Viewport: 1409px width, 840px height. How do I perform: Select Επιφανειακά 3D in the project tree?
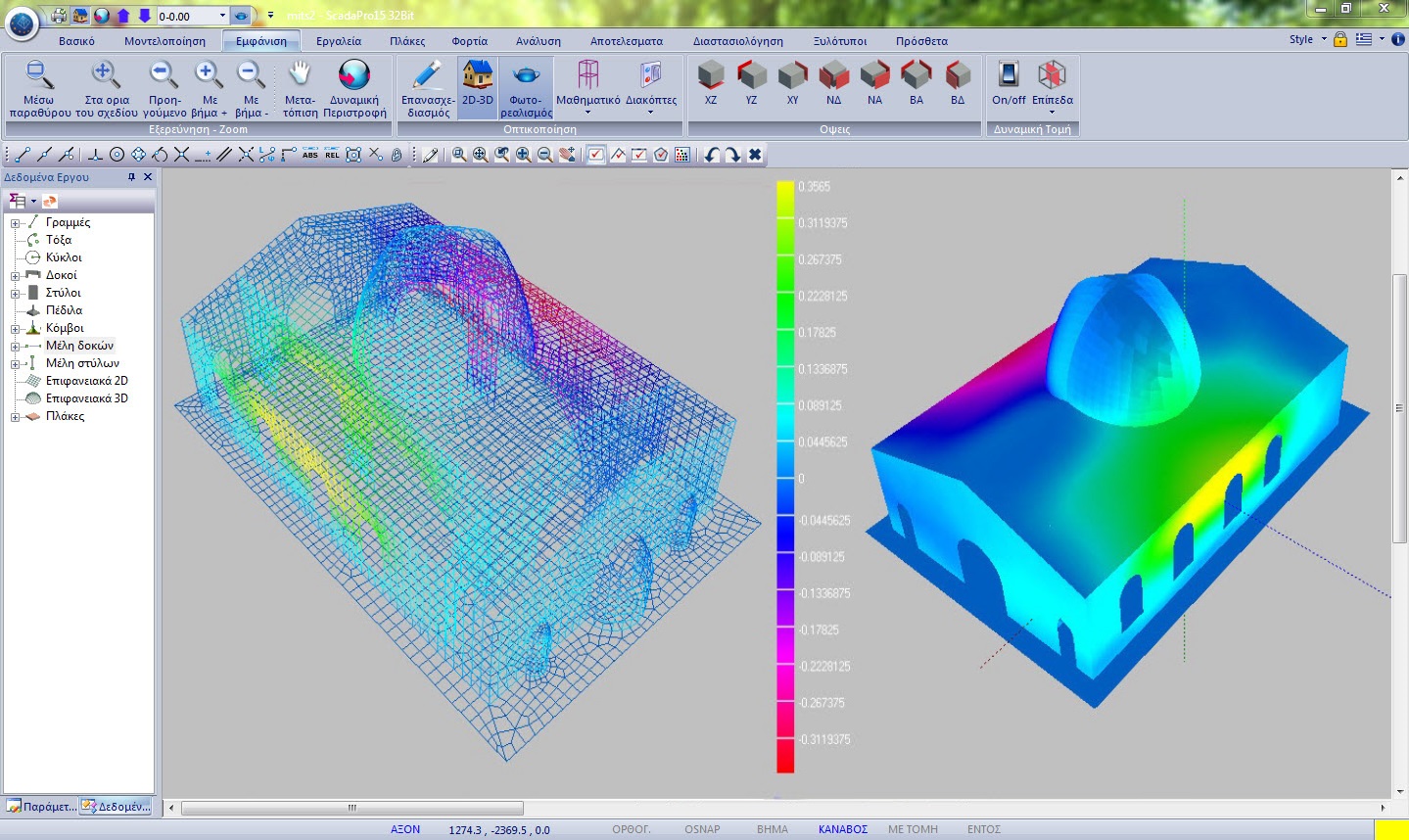pos(87,398)
